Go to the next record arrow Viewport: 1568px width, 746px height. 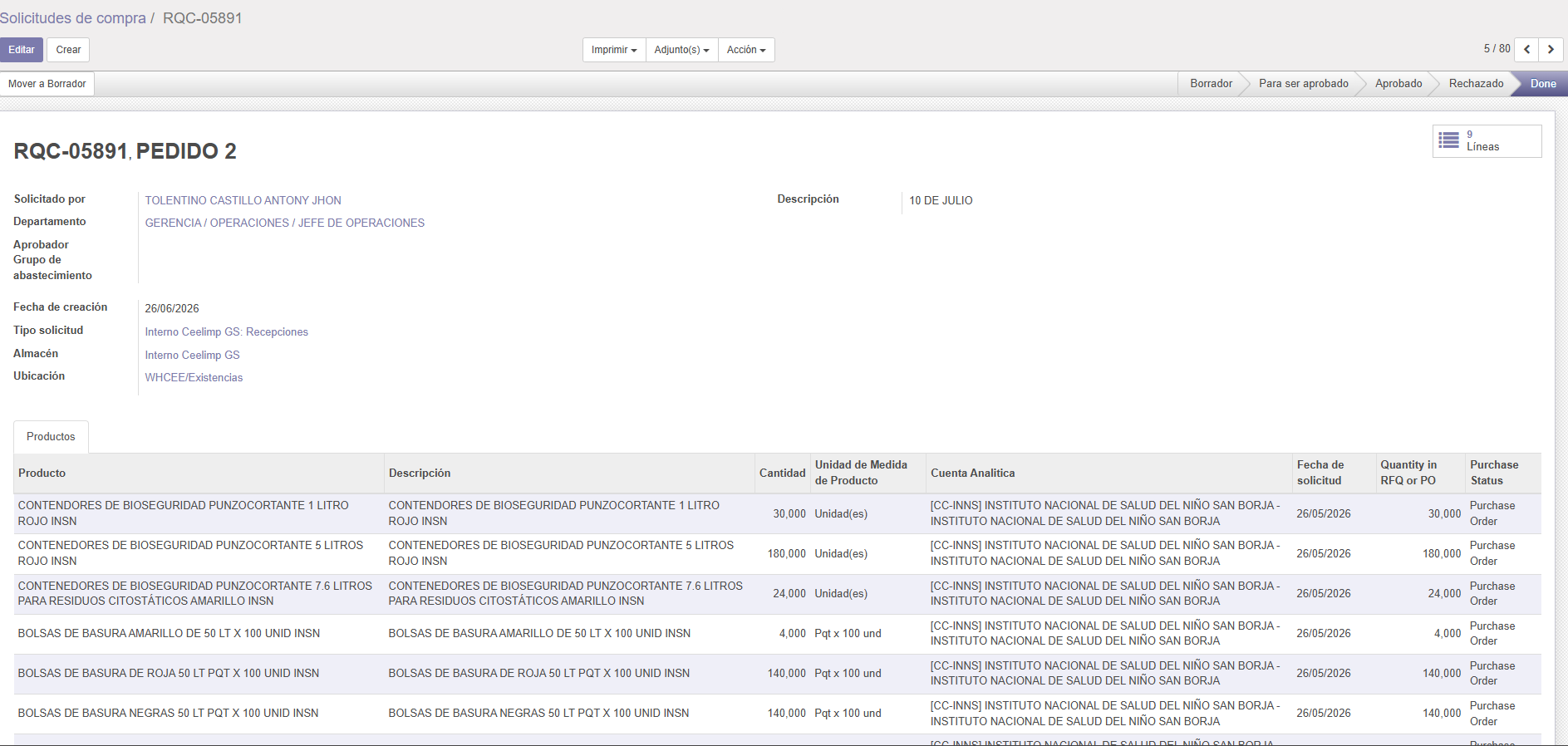click(1551, 50)
